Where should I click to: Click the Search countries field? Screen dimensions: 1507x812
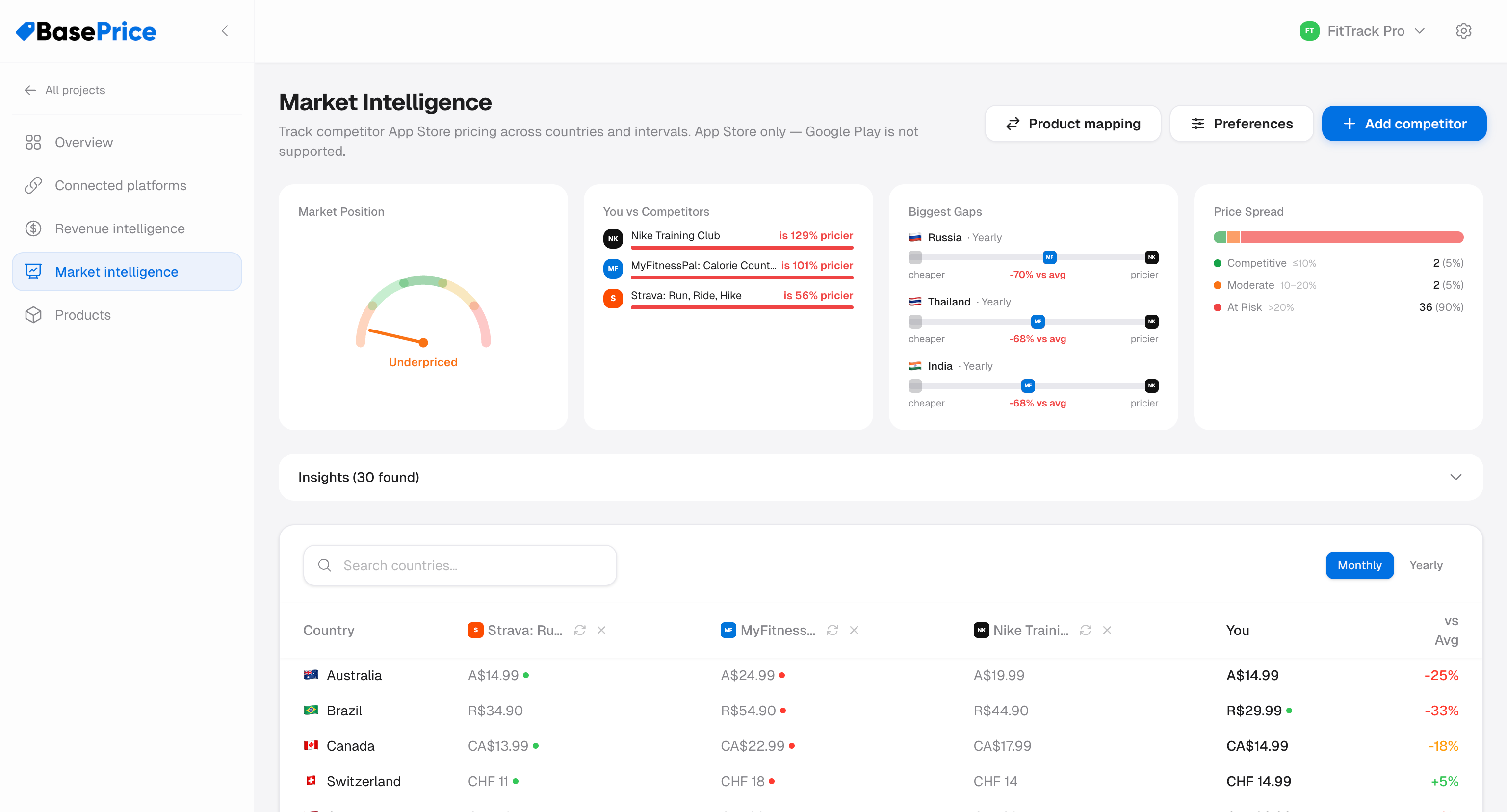click(x=460, y=565)
